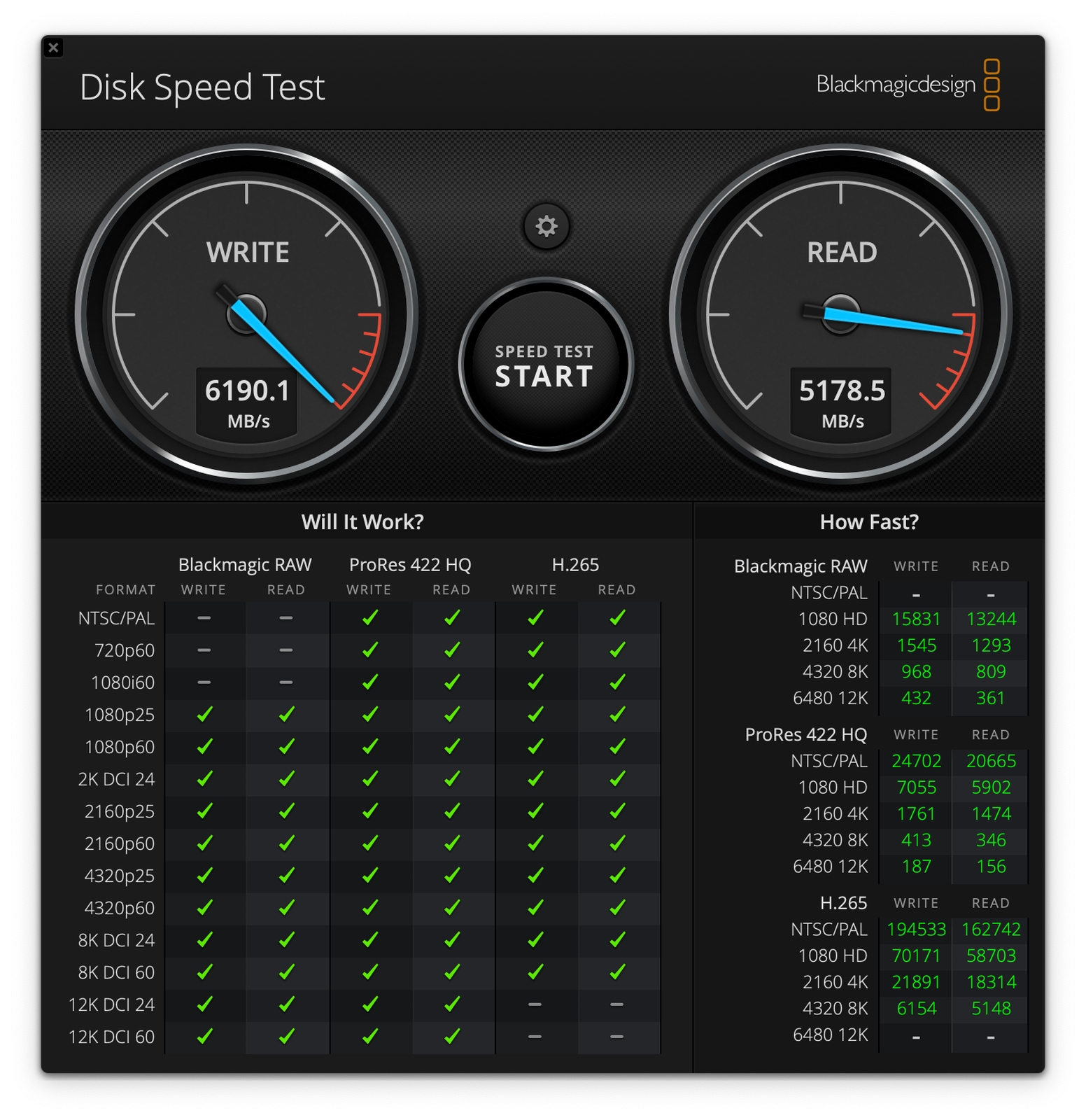Select the 12K DCI 60 format row label
The image size is (1086, 1120).
click(111, 1037)
